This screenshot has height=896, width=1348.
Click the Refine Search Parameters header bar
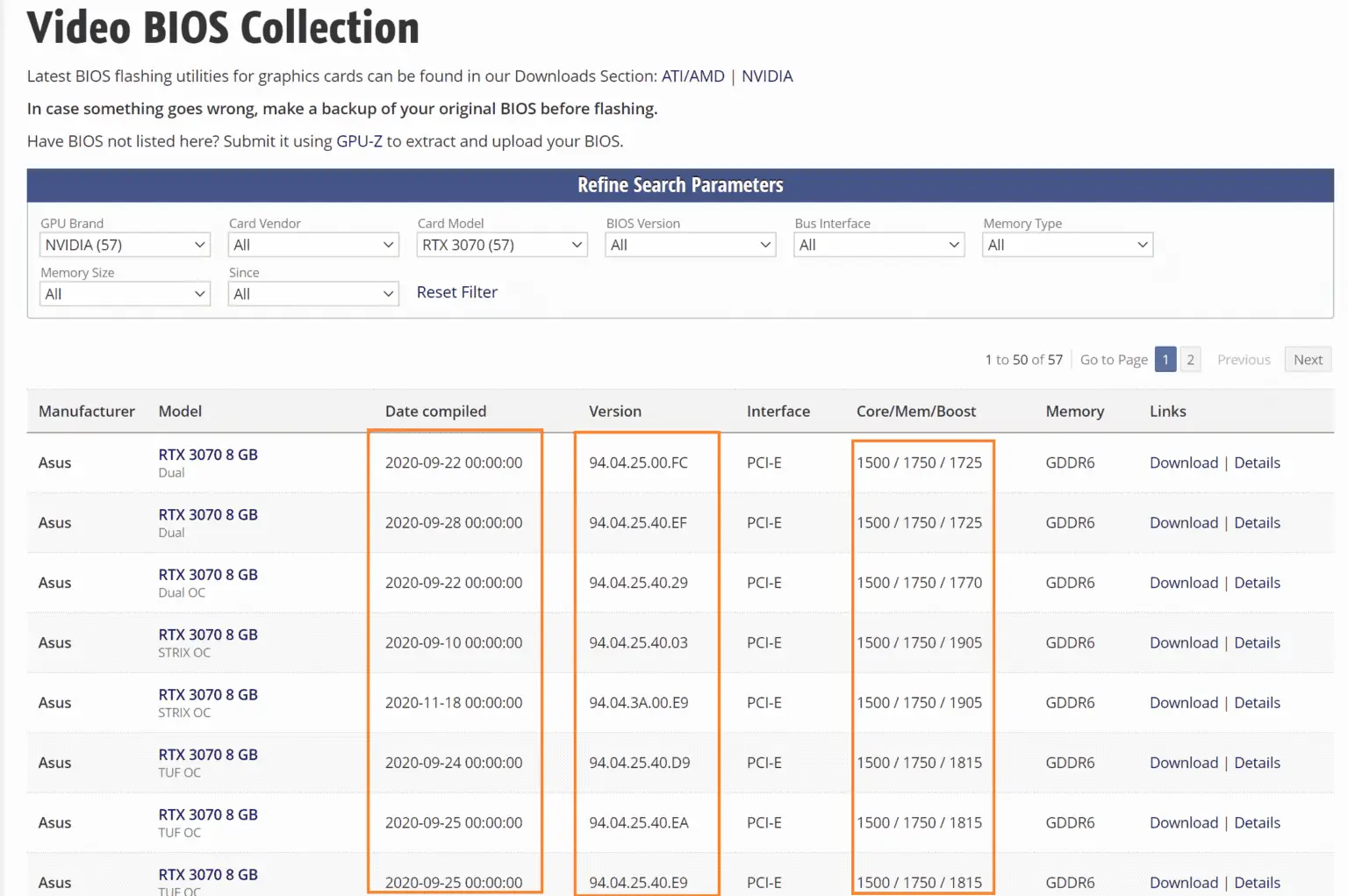(680, 185)
